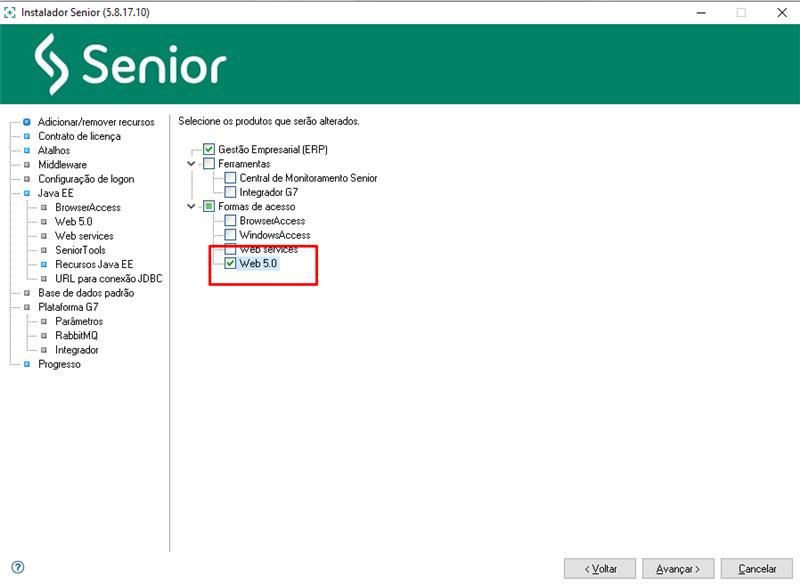Viewport: 800px width, 584px height.
Task: Select Base de dados padrão step
Action: [x=86, y=293]
